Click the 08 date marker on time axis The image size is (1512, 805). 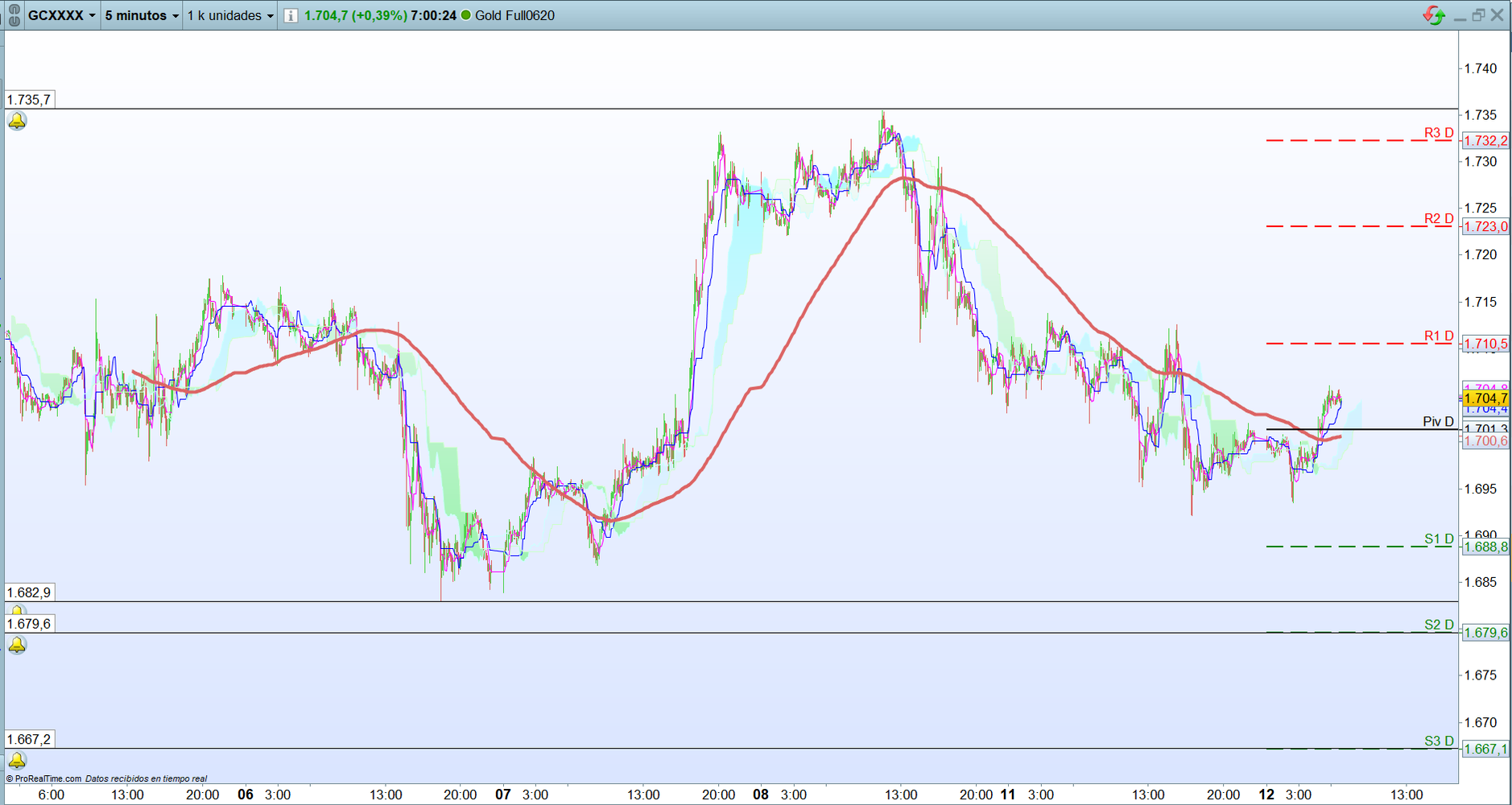pos(760,795)
